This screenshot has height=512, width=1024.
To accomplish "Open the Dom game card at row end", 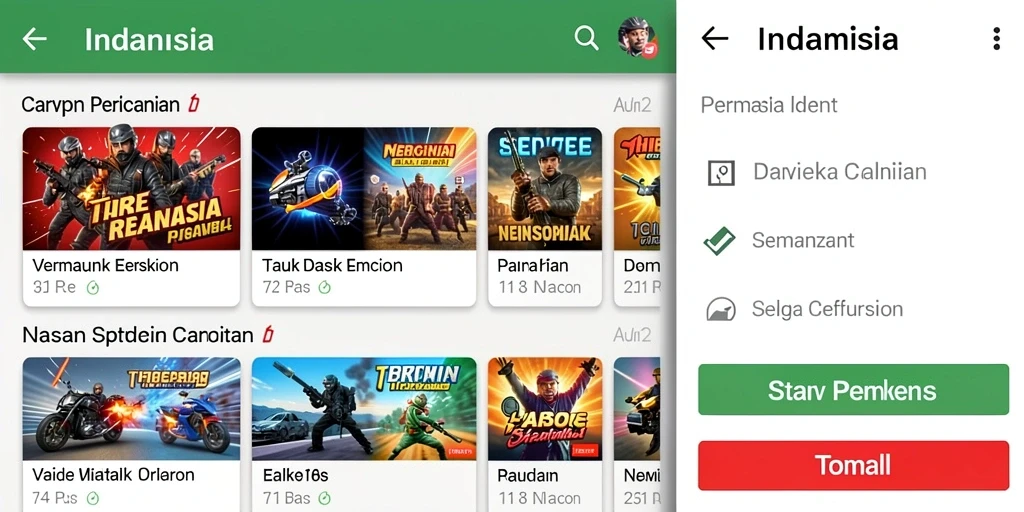I will (x=637, y=217).
